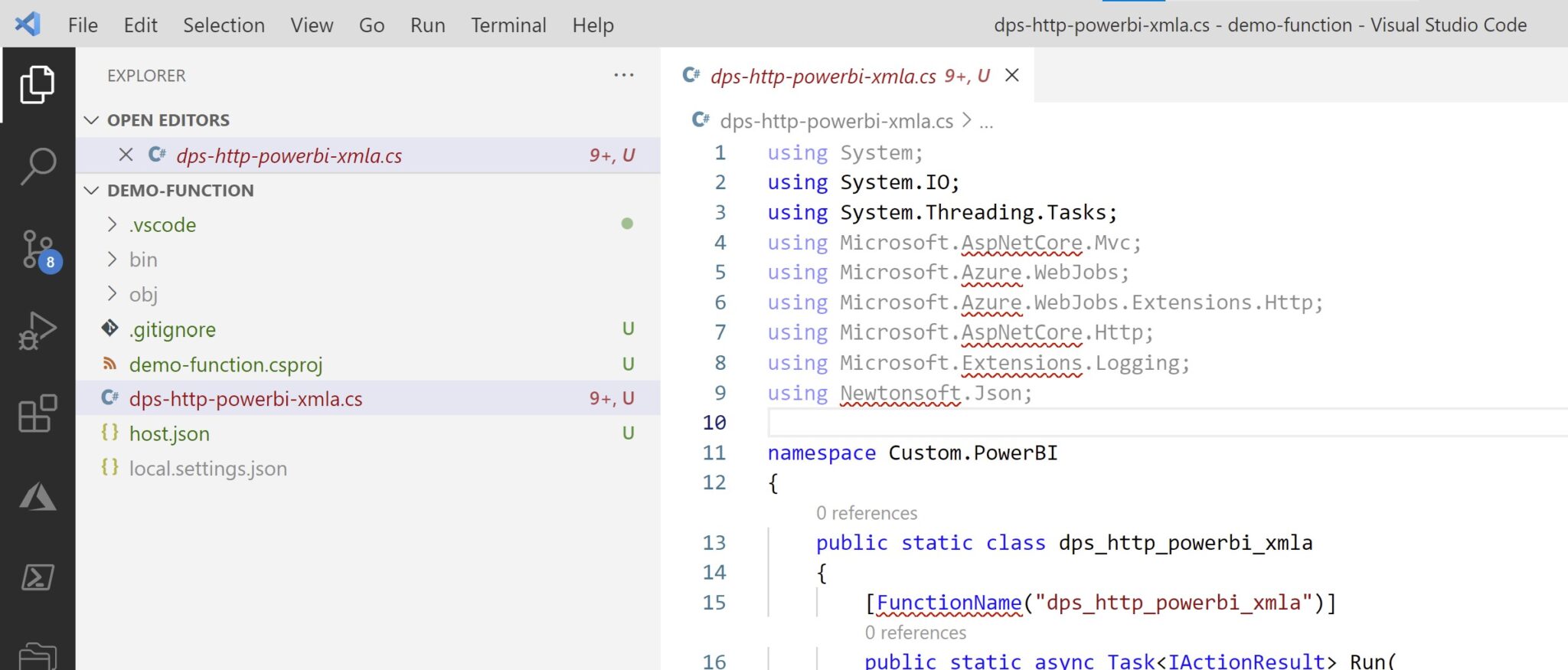Open the Terminal menu
This screenshot has height=670, width=1568.
click(x=508, y=25)
